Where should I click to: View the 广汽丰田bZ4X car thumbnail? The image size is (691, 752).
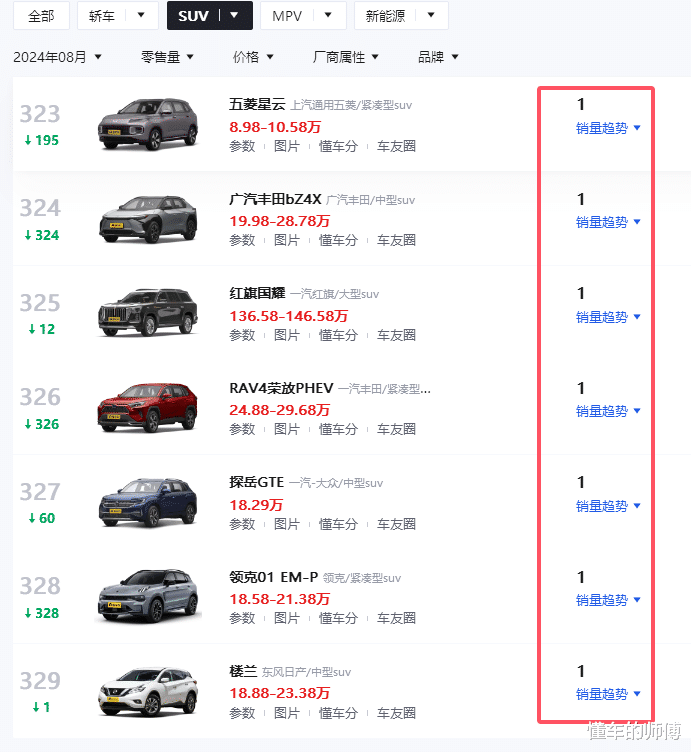[148, 219]
